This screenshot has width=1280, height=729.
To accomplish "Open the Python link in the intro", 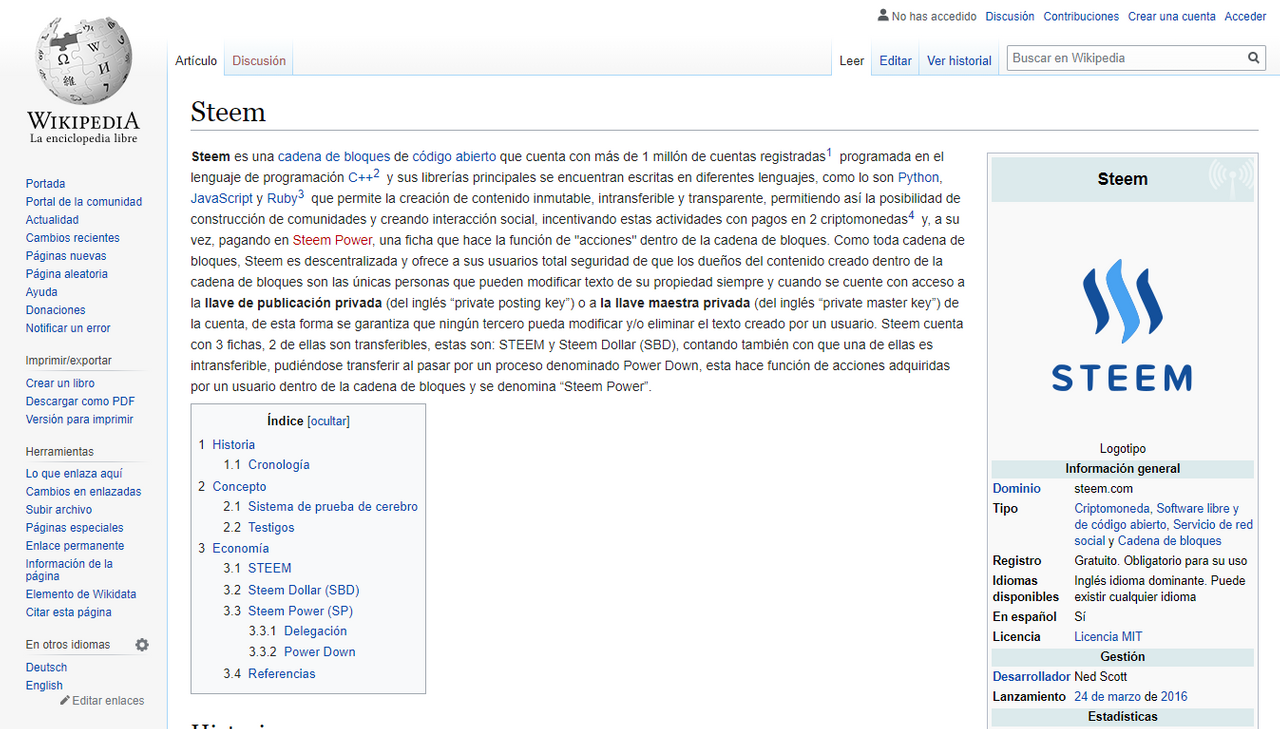I will 919,177.
